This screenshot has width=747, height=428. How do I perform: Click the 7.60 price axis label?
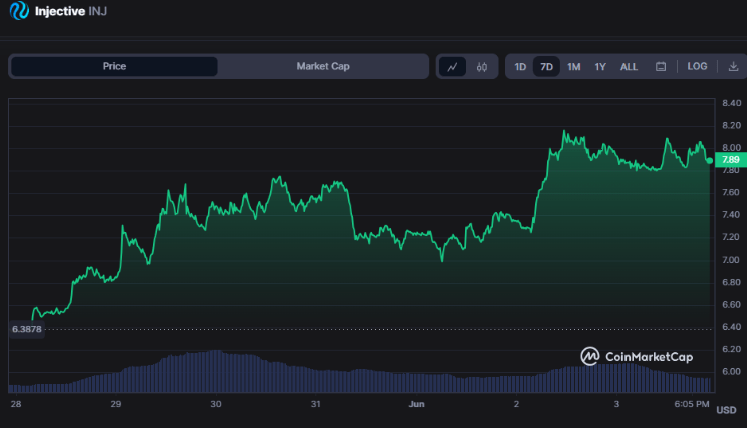pos(731,192)
